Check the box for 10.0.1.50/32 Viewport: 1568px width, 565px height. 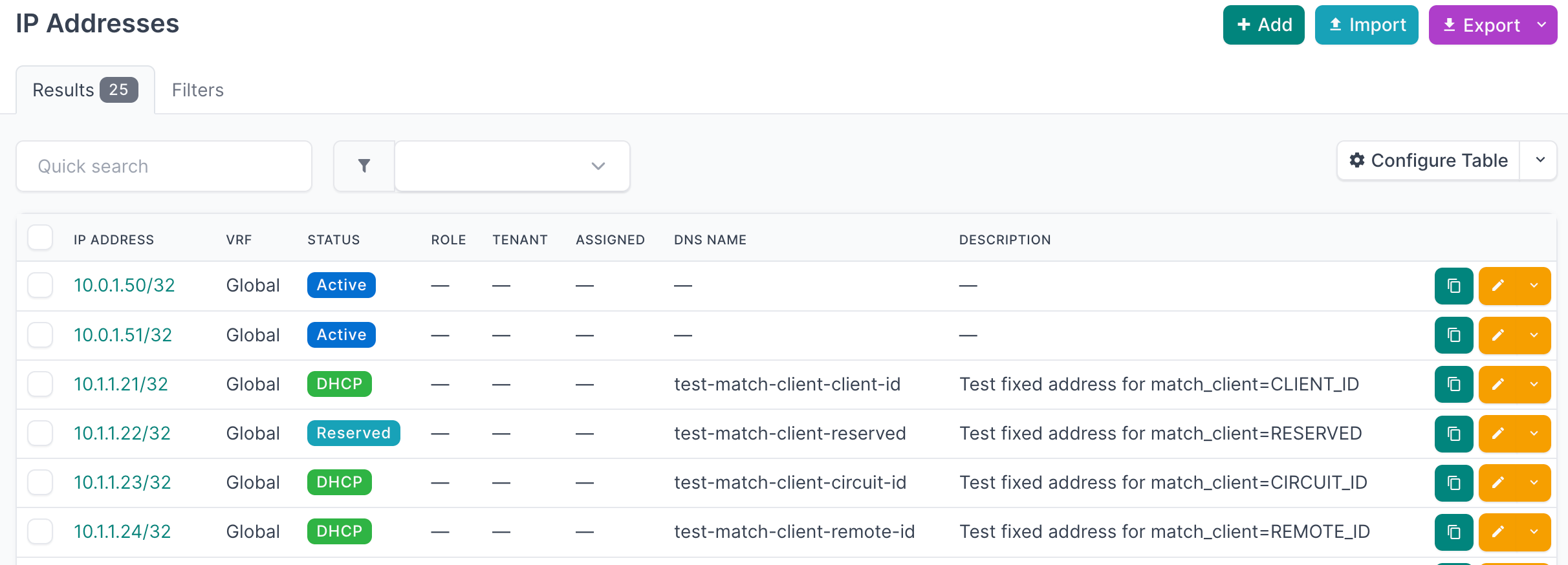tap(40, 285)
